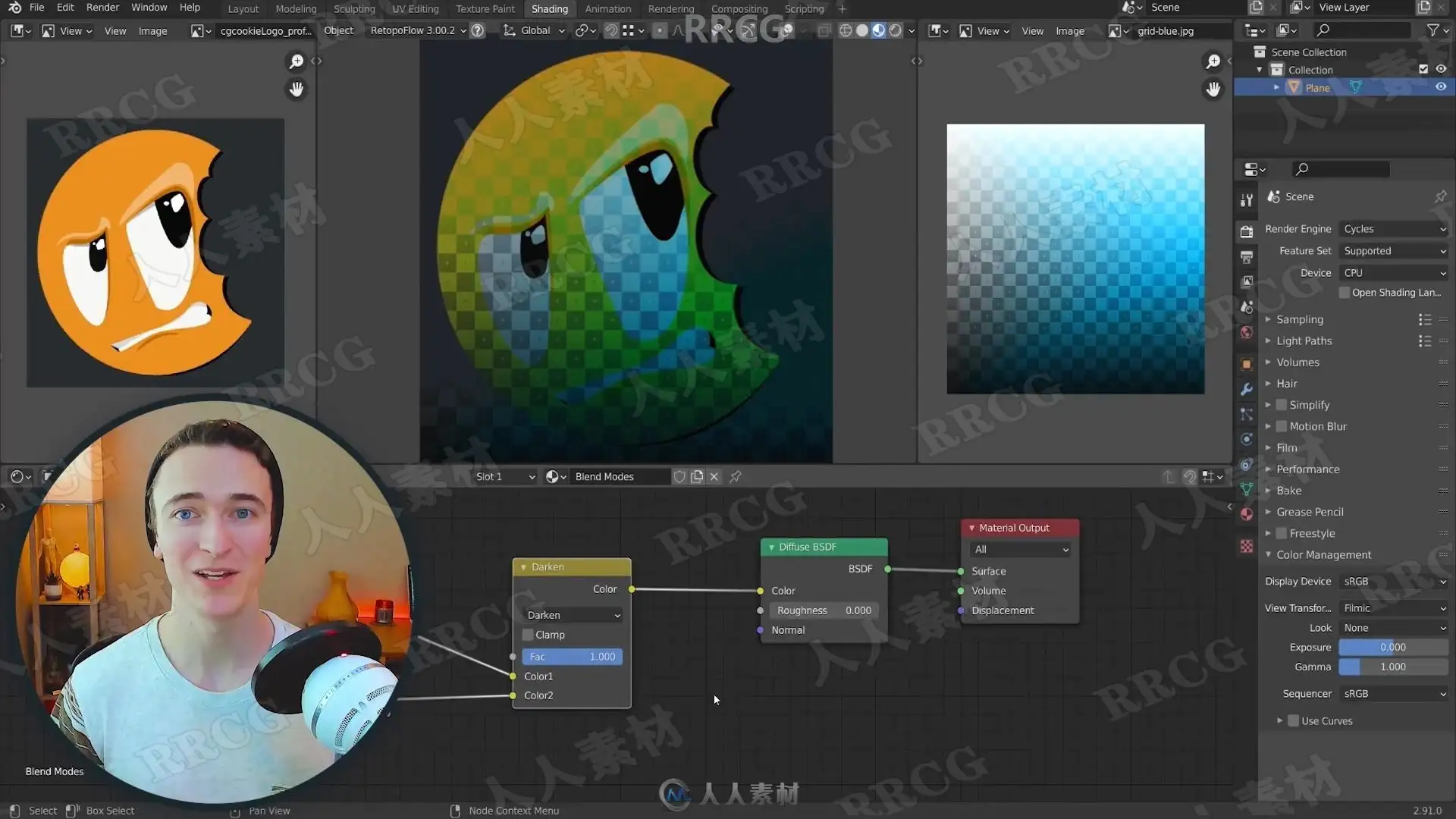1456x819 pixels.
Task: Open the Help menu
Action: pos(190,8)
